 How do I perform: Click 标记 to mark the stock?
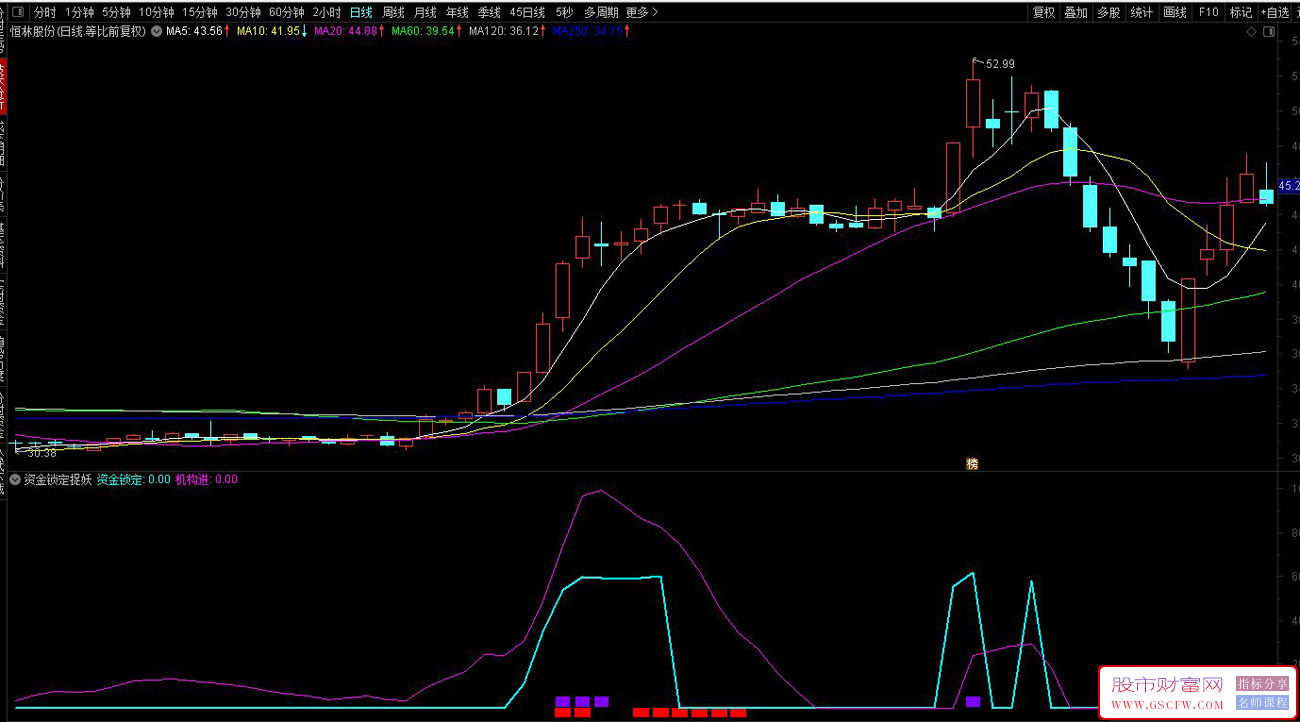pyautogui.click(x=1240, y=13)
